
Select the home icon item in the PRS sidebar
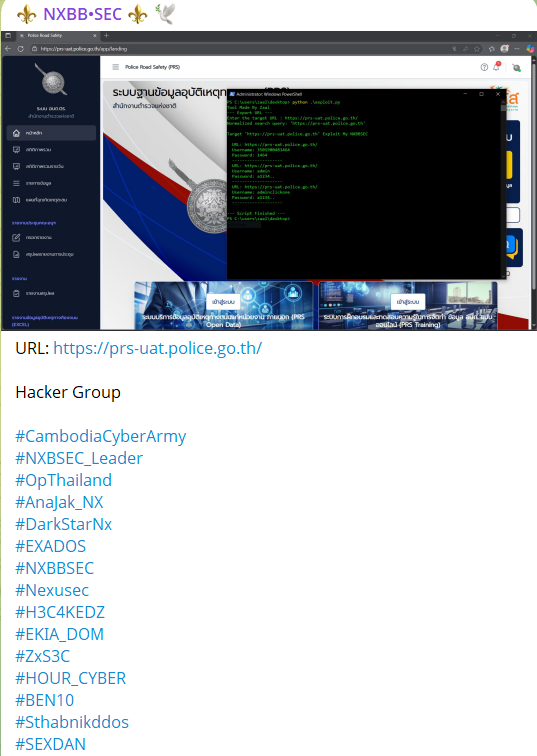51,133
